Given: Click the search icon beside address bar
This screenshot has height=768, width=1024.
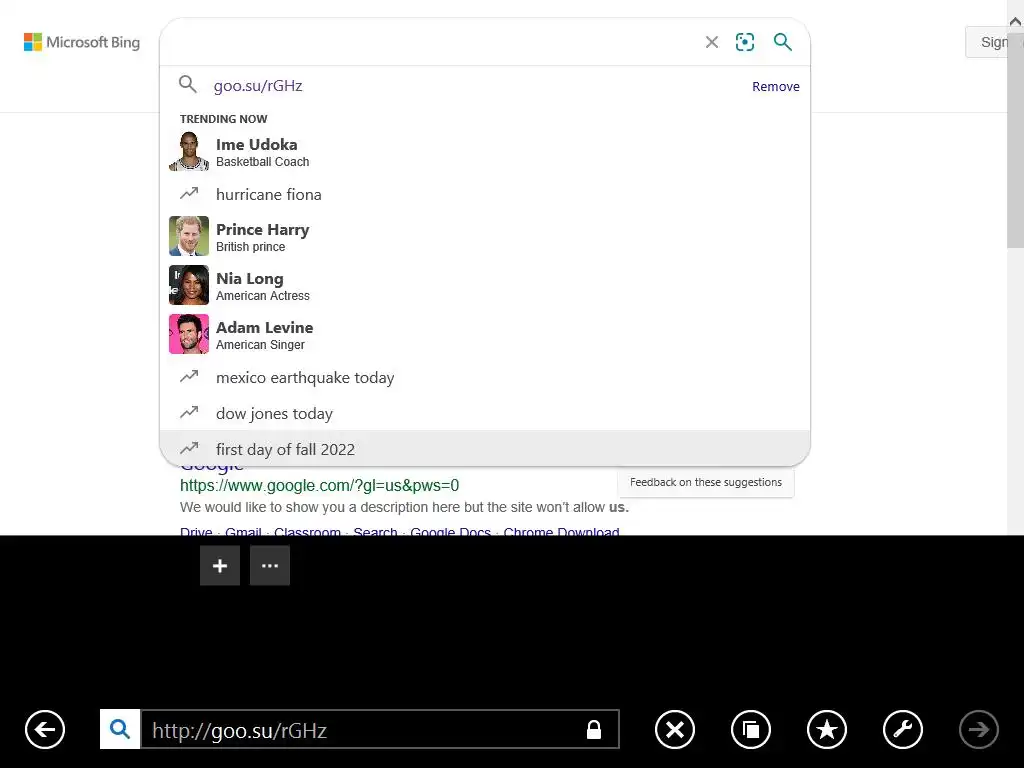Looking at the screenshot, I should 120,729.
